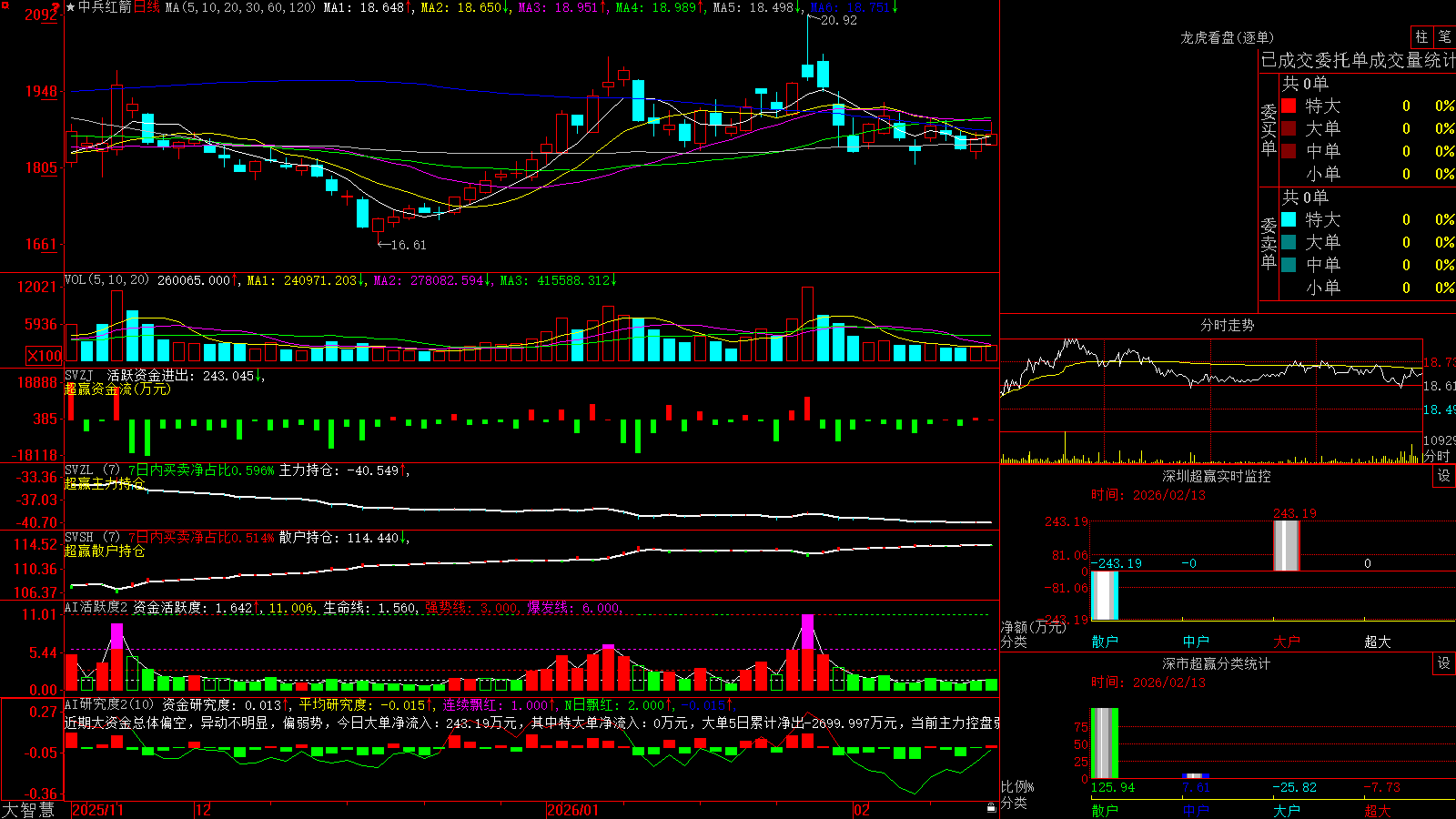Open 设 settings for 深圳超赢实时监控

(x=1444, y=476)
